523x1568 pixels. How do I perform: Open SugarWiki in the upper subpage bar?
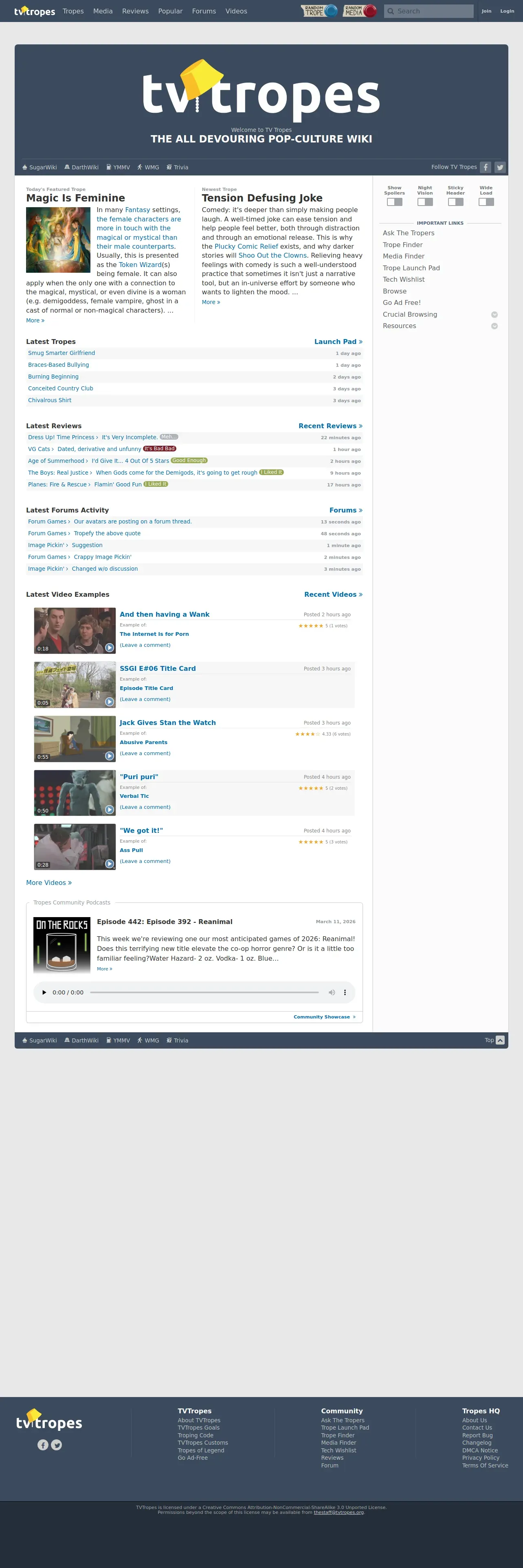click(x=40, y=167)
